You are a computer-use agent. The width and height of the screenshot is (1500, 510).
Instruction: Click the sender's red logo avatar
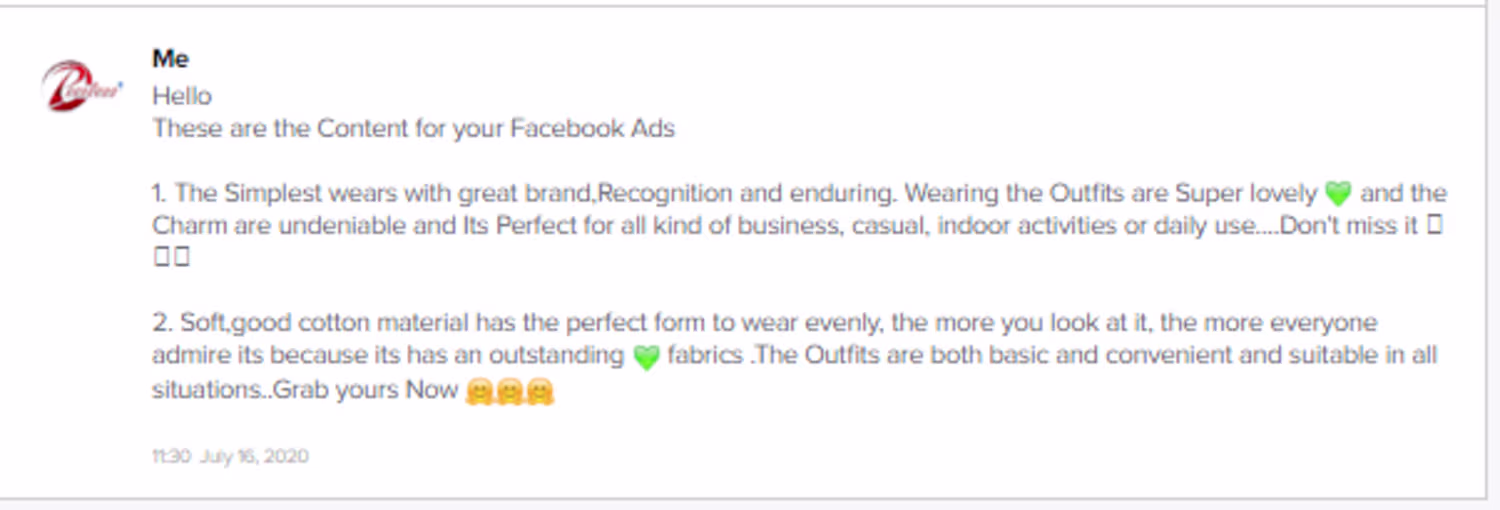click(x=81, y=87)
